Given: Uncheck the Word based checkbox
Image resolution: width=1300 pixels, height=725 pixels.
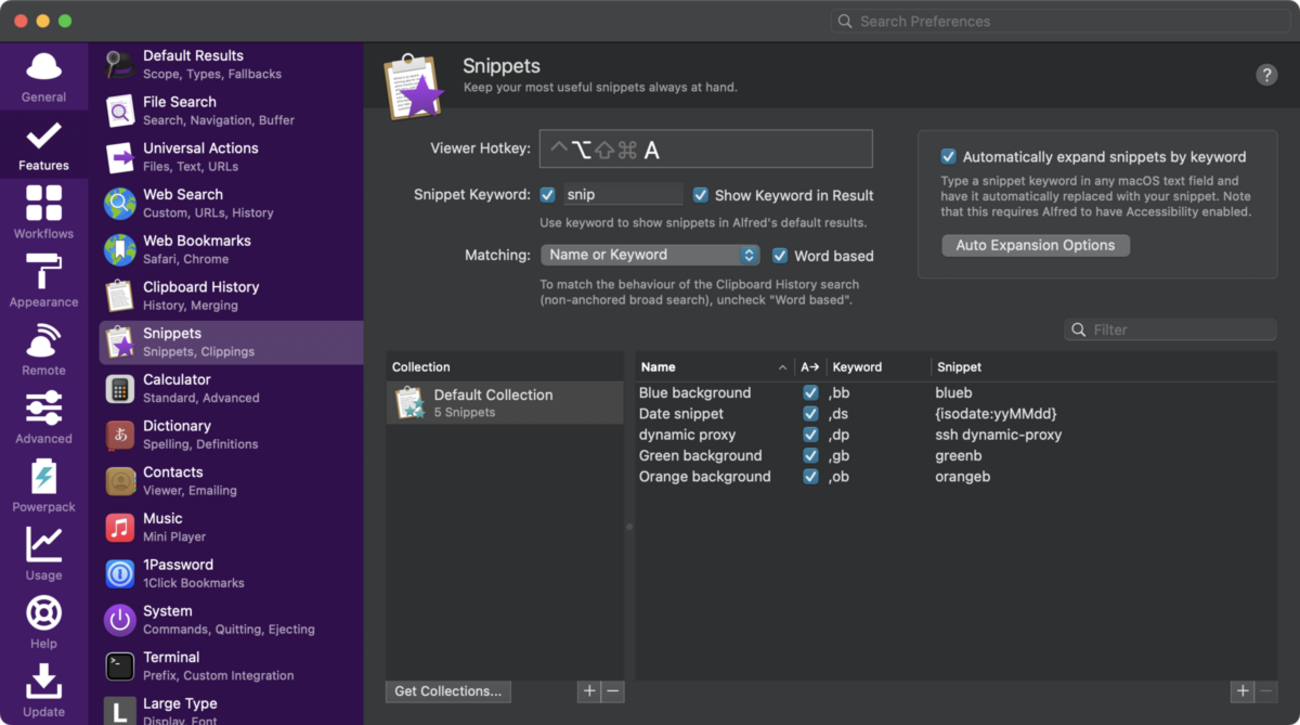Looking at the screenshot, I should pos(779,256).
